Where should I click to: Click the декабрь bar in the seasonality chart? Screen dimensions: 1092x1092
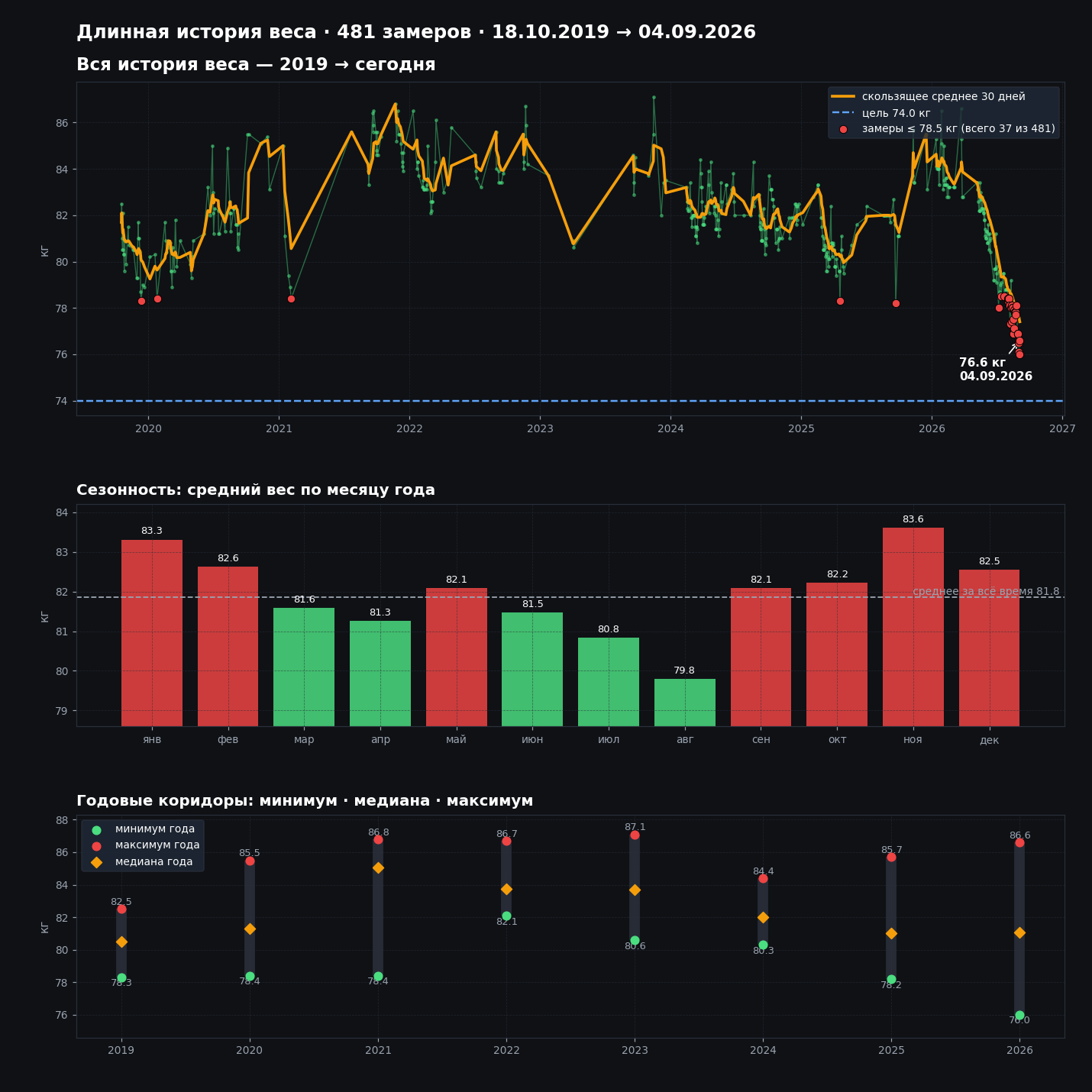(989, 648)
